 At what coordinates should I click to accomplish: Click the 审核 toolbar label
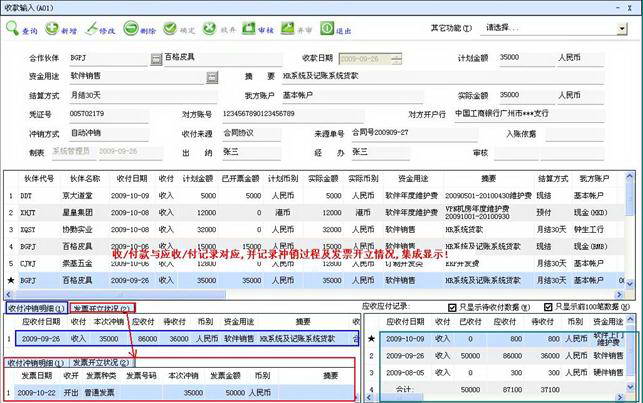266,30
